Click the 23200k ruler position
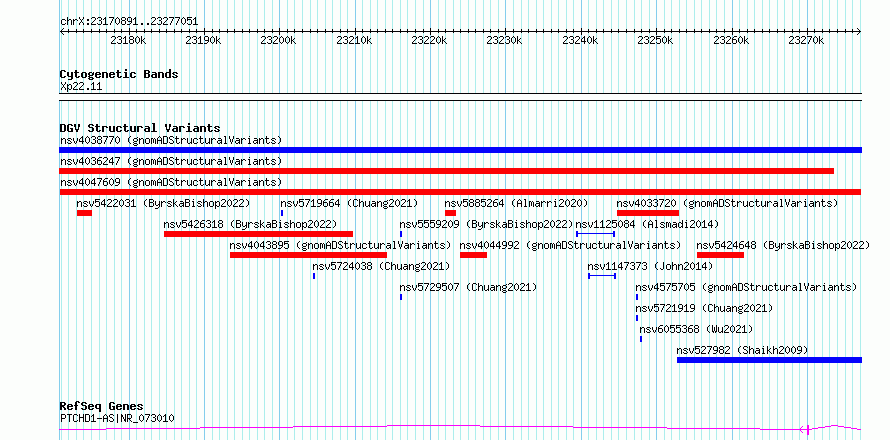This screenshot has height=440, width=890. pos(279,41)
